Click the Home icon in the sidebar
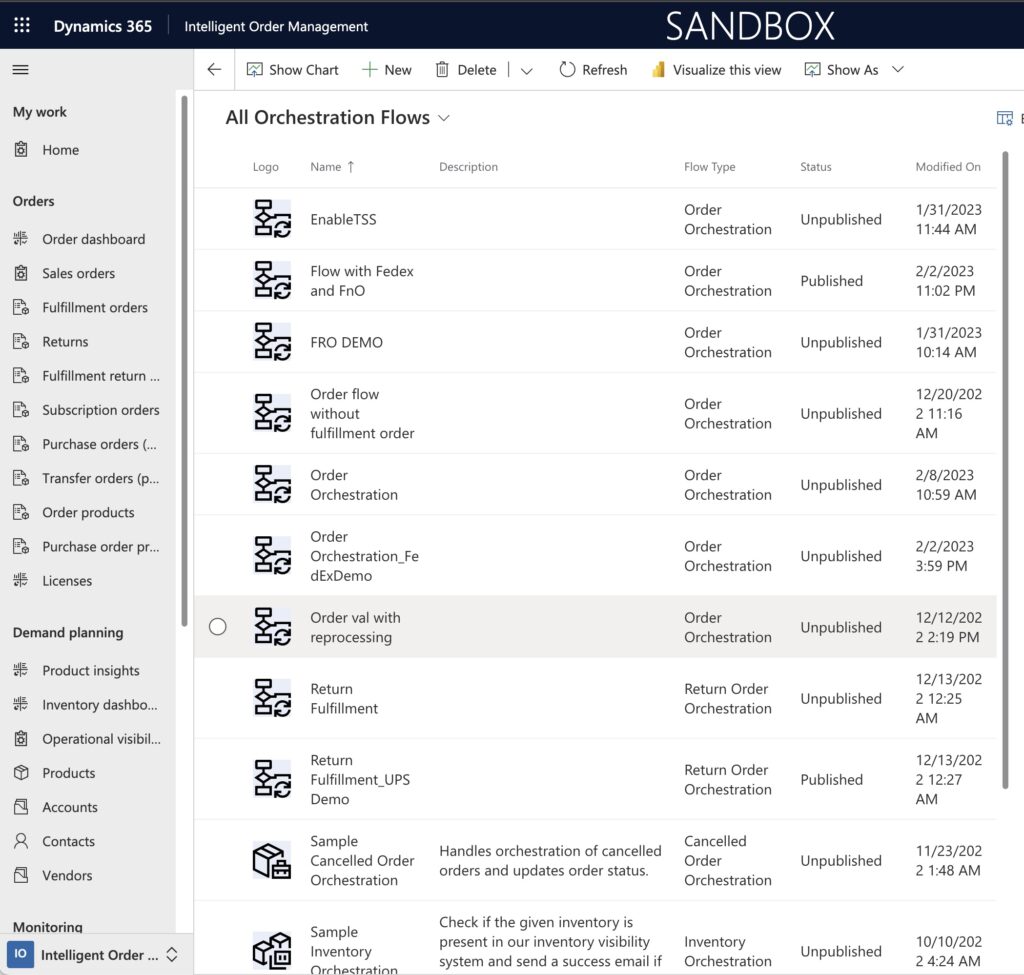 (21, 150)
